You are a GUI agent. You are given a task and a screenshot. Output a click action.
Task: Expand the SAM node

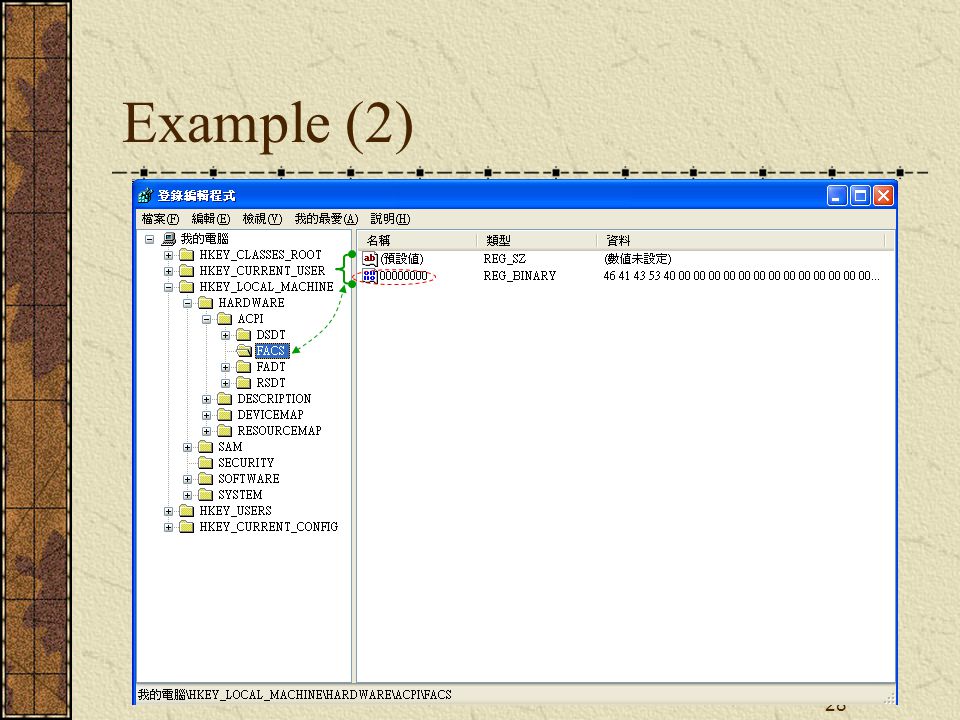pyautogui.click(x=187, y=447)
